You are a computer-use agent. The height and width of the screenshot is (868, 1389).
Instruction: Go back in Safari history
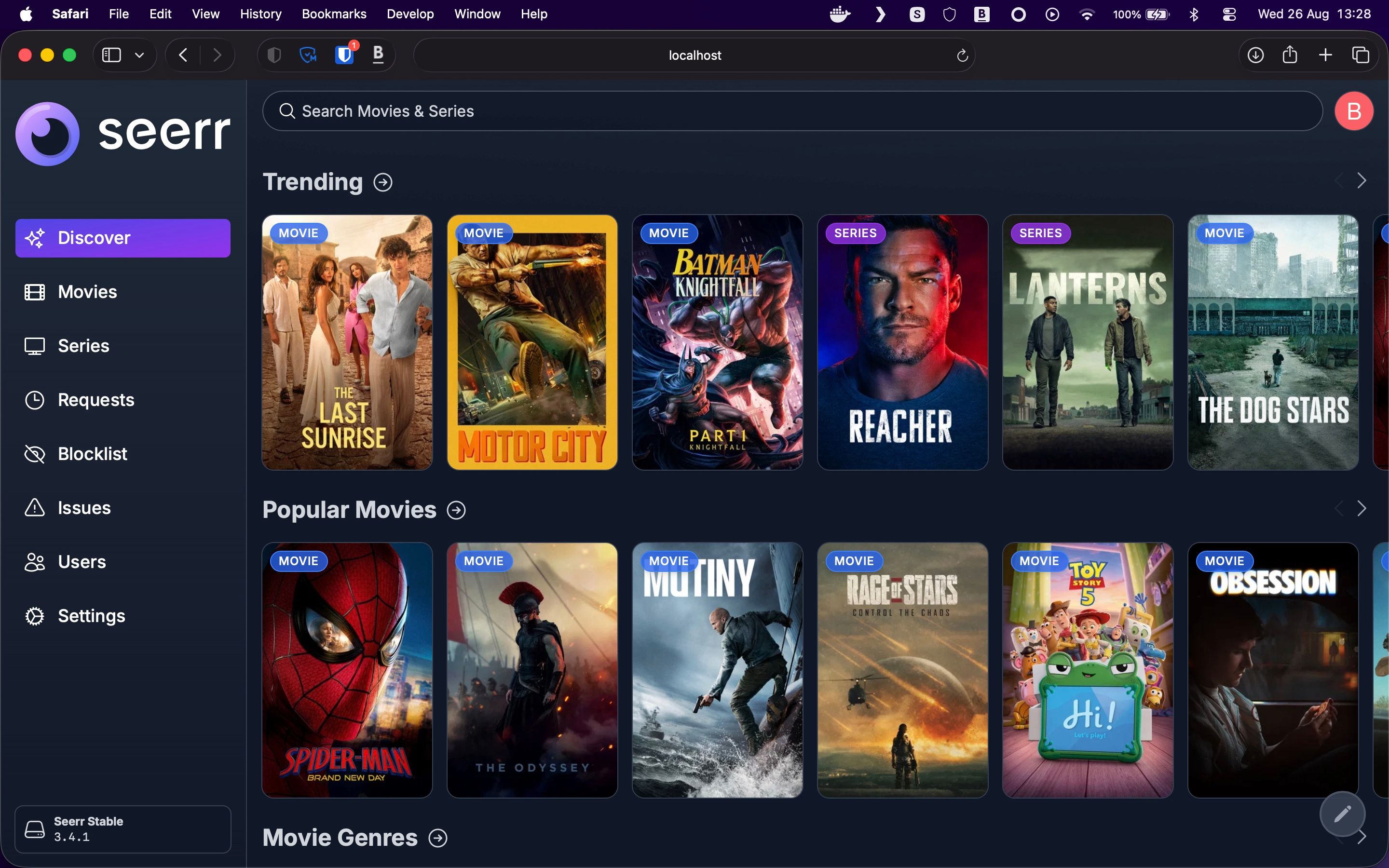coord(183,55)
